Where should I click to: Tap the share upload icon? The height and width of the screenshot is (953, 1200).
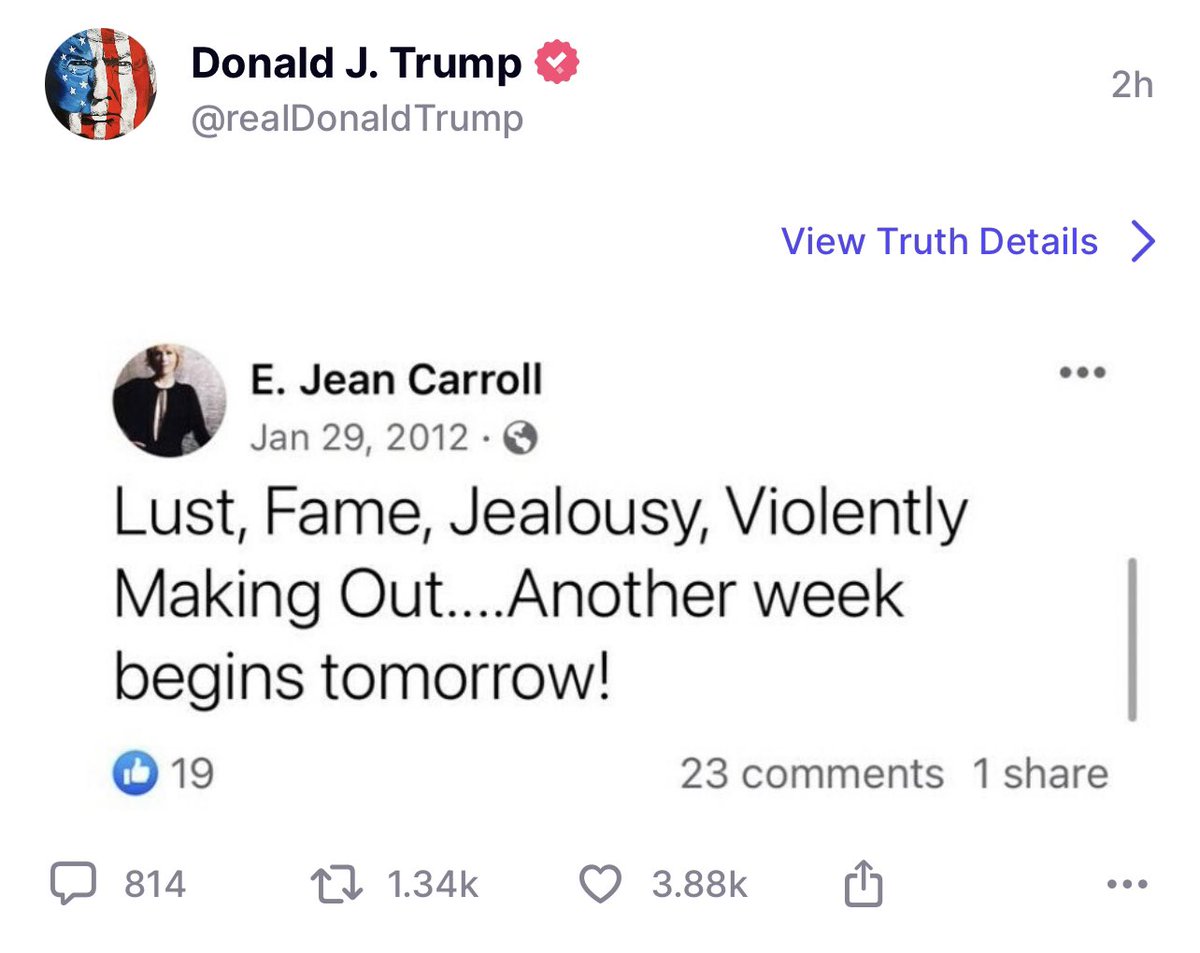coord(864,884)
